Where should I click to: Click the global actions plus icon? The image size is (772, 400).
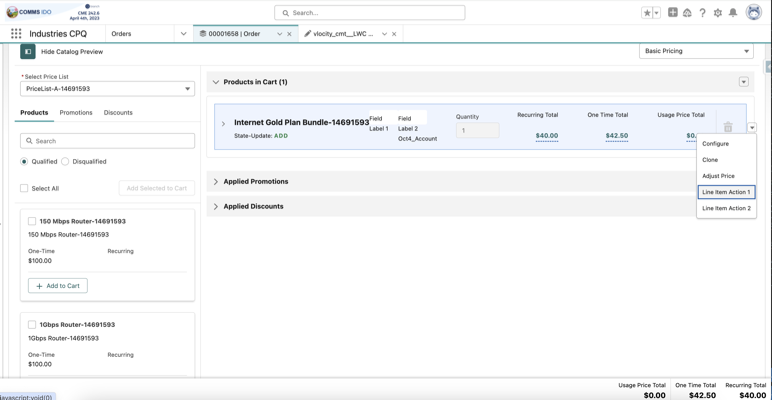tap(673, 12)
